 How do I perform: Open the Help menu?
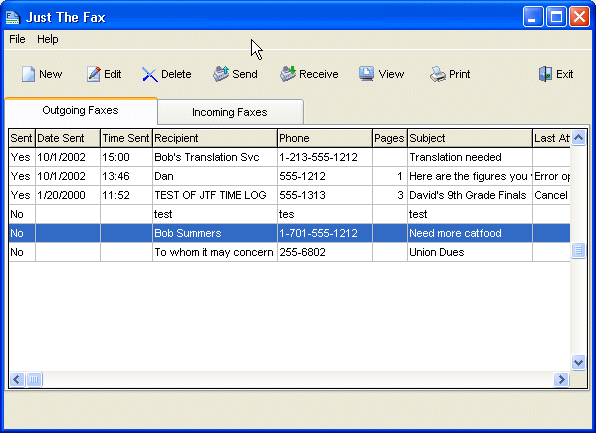[x=48, y=39]
